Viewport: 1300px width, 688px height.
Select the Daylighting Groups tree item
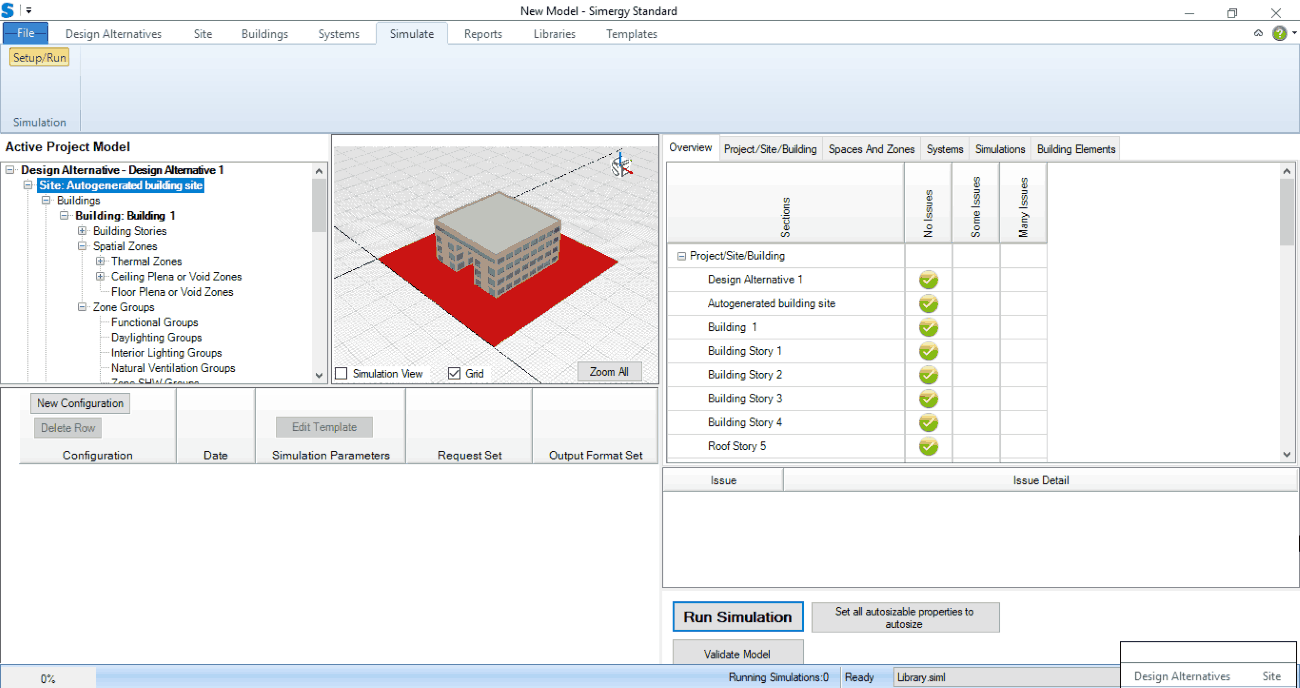coord(157,338)
